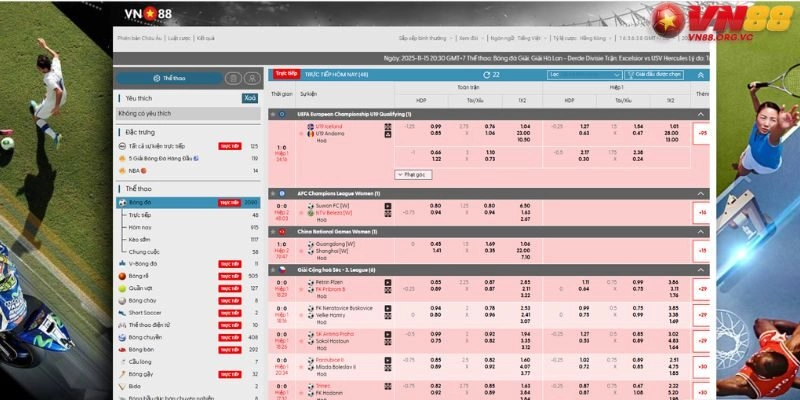Click the all live events icon beside Tất cả sự kiện trực tiếp
The height and width of the screenshot is (400, 800).
click(x=122, y=146)
